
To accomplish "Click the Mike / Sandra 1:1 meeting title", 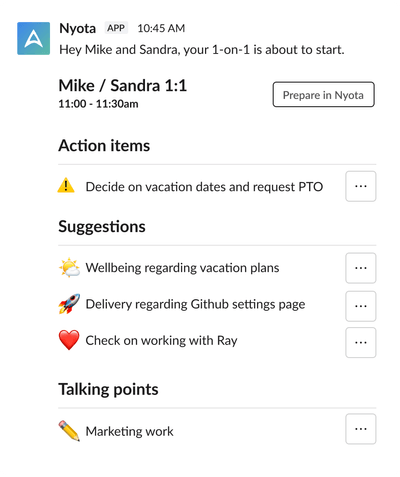I will point(123,86).
